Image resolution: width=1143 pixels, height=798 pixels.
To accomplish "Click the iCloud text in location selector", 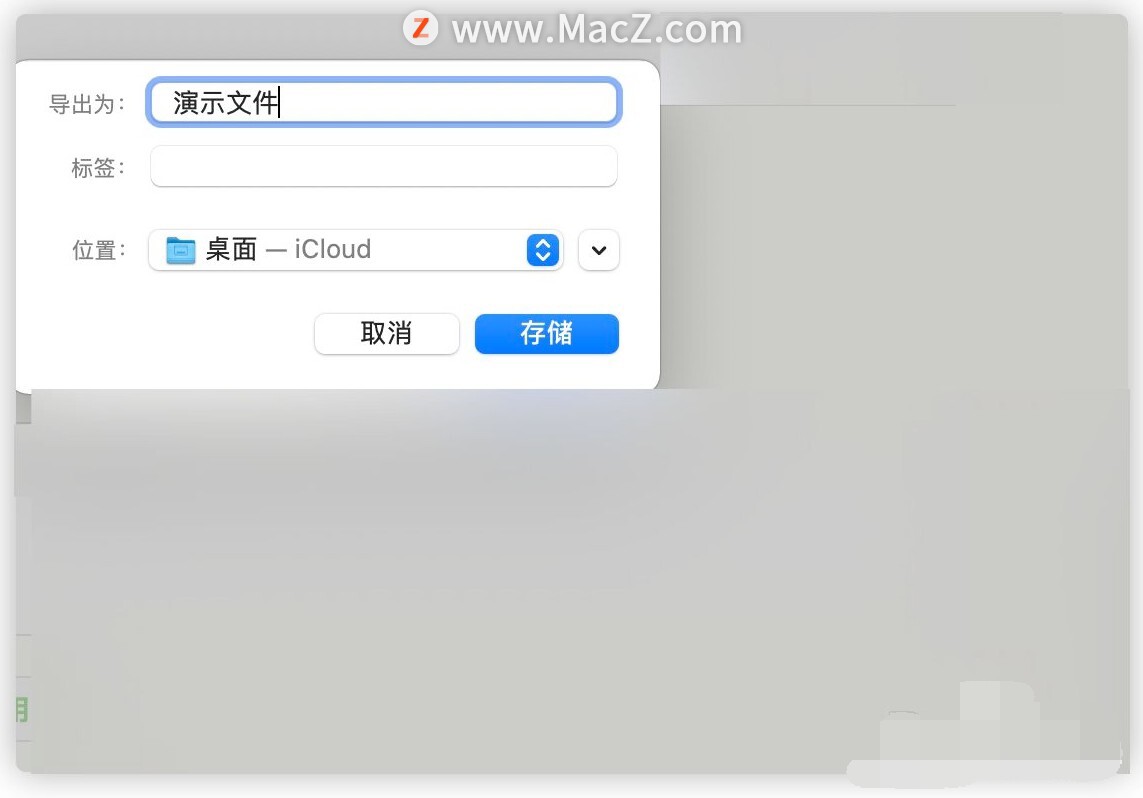I will 332,249.
